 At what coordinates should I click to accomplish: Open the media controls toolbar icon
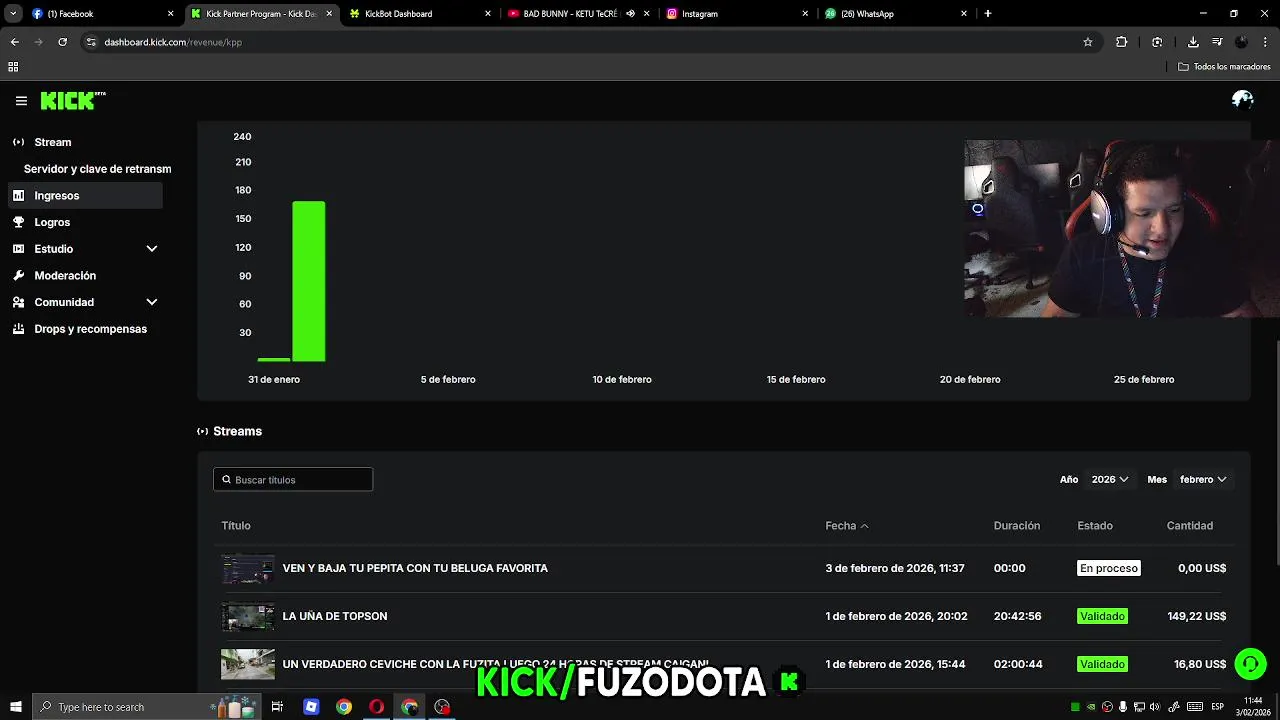pyautogui.click(x=1217, y=42)
